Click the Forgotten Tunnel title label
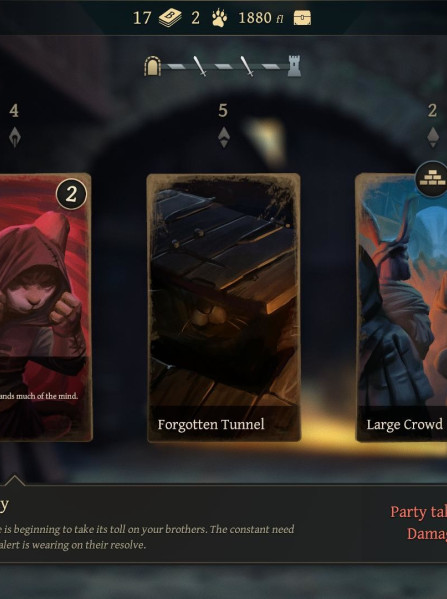The image size is (447, 599). (x=211, y=424)
